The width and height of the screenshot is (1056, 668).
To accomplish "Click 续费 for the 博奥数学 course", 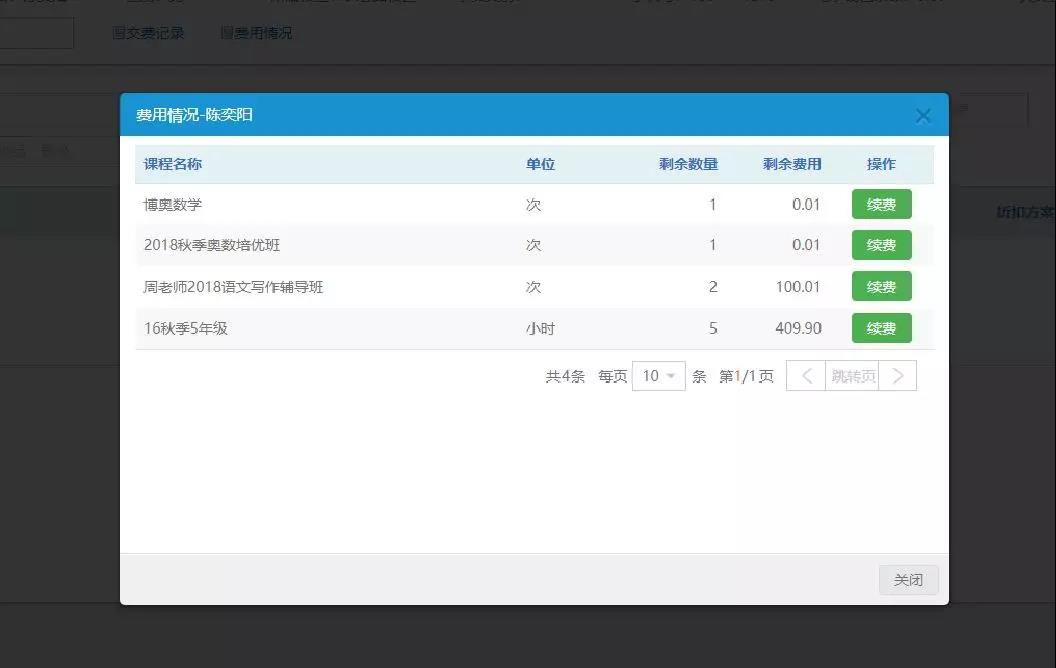I will pyautogui.click(x=881, y=204).
